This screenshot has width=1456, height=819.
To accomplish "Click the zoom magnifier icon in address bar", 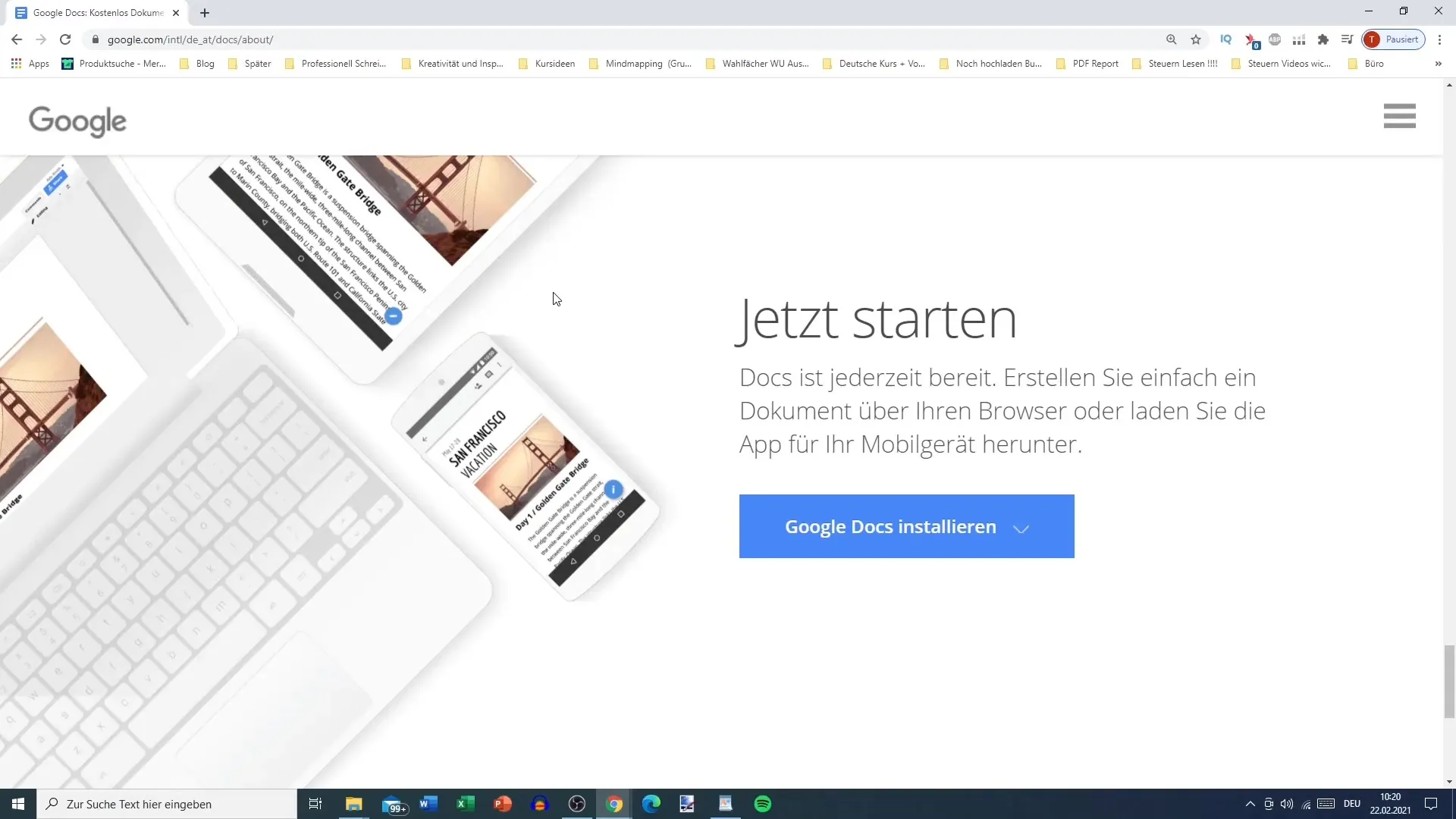I will [1172, 39].
